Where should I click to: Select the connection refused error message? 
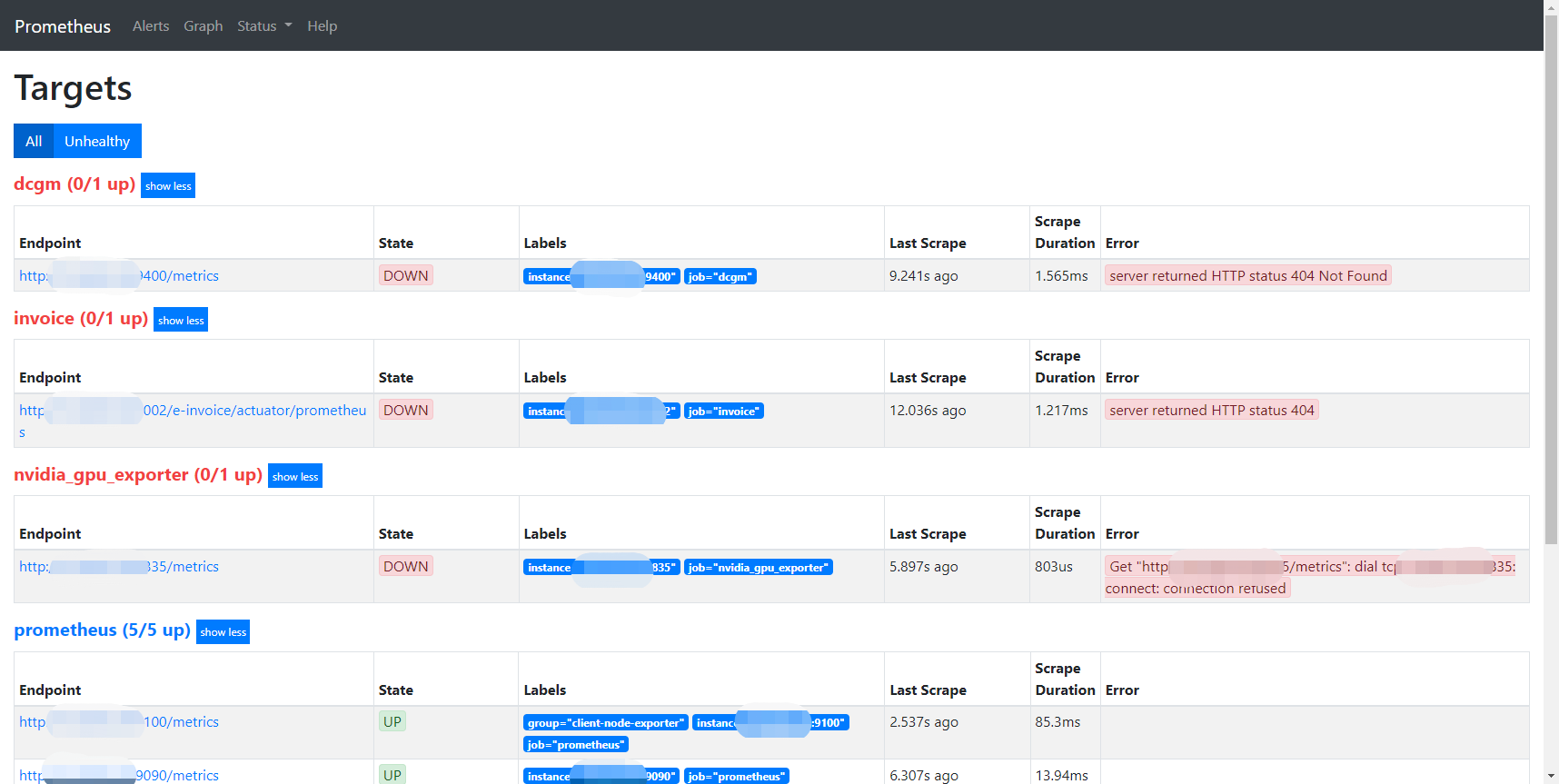coord(1310,577)
